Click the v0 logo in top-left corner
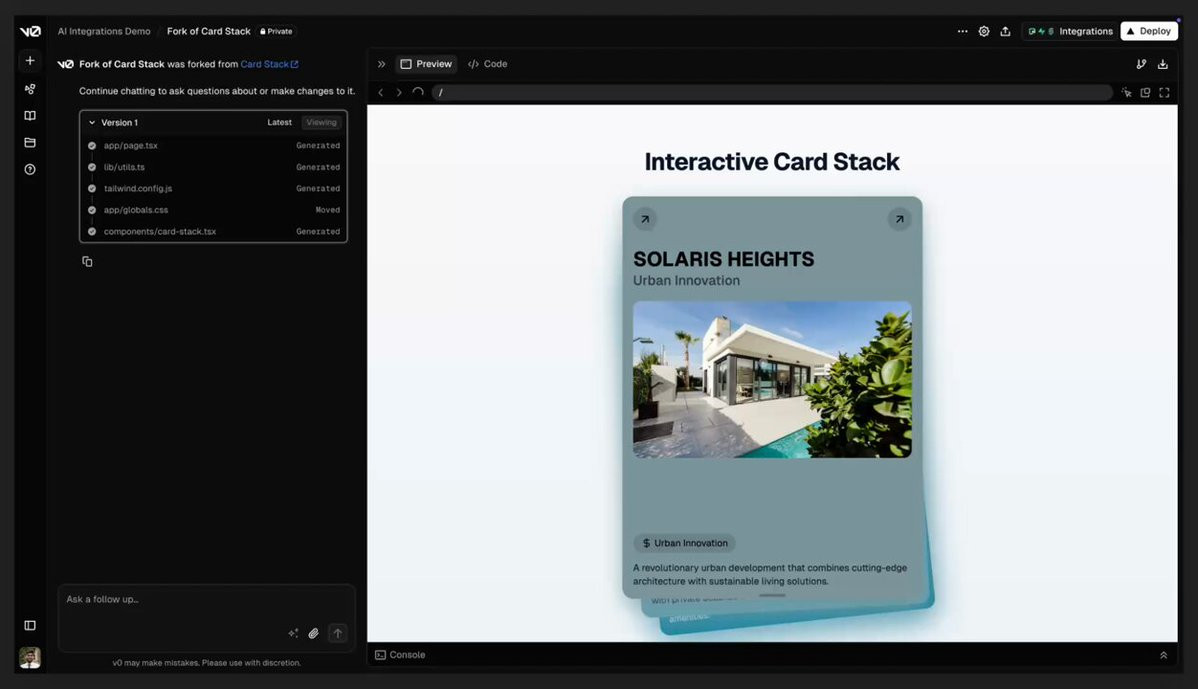Image resolution: width=1198 pixels, height=689 pixels. [30, 31]
